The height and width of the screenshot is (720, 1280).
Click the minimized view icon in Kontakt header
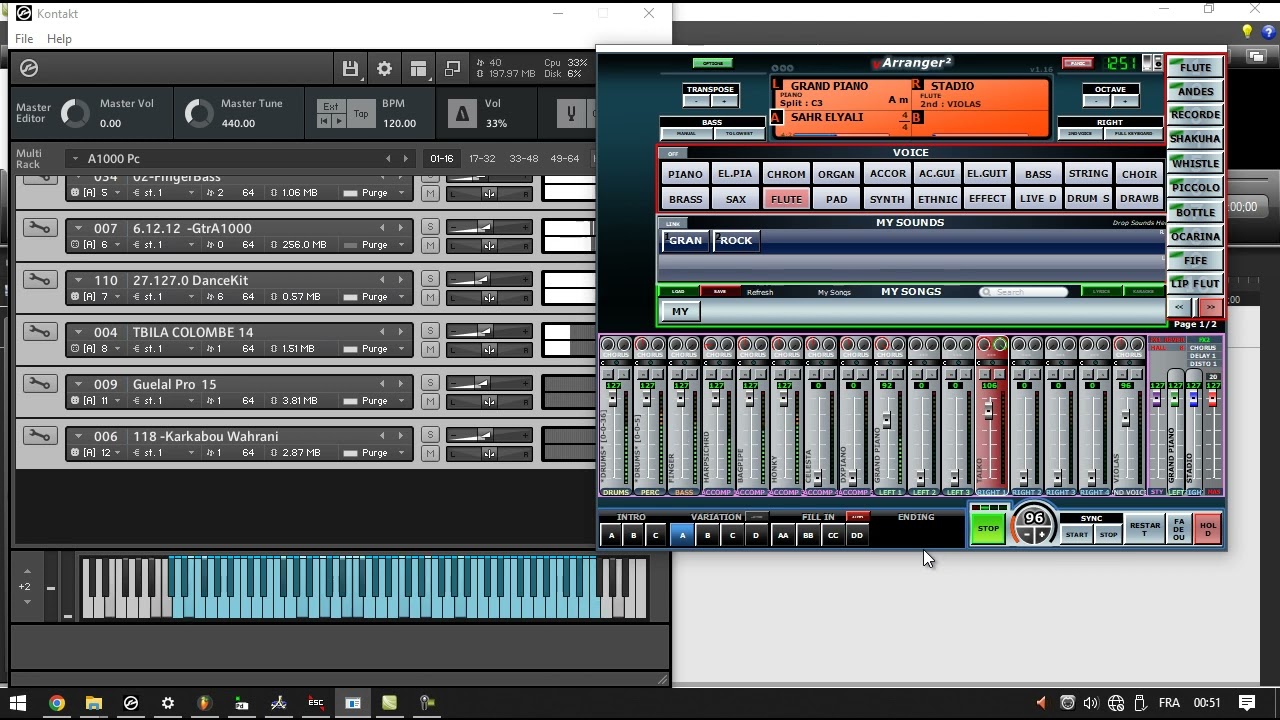(x=452, y=68)
